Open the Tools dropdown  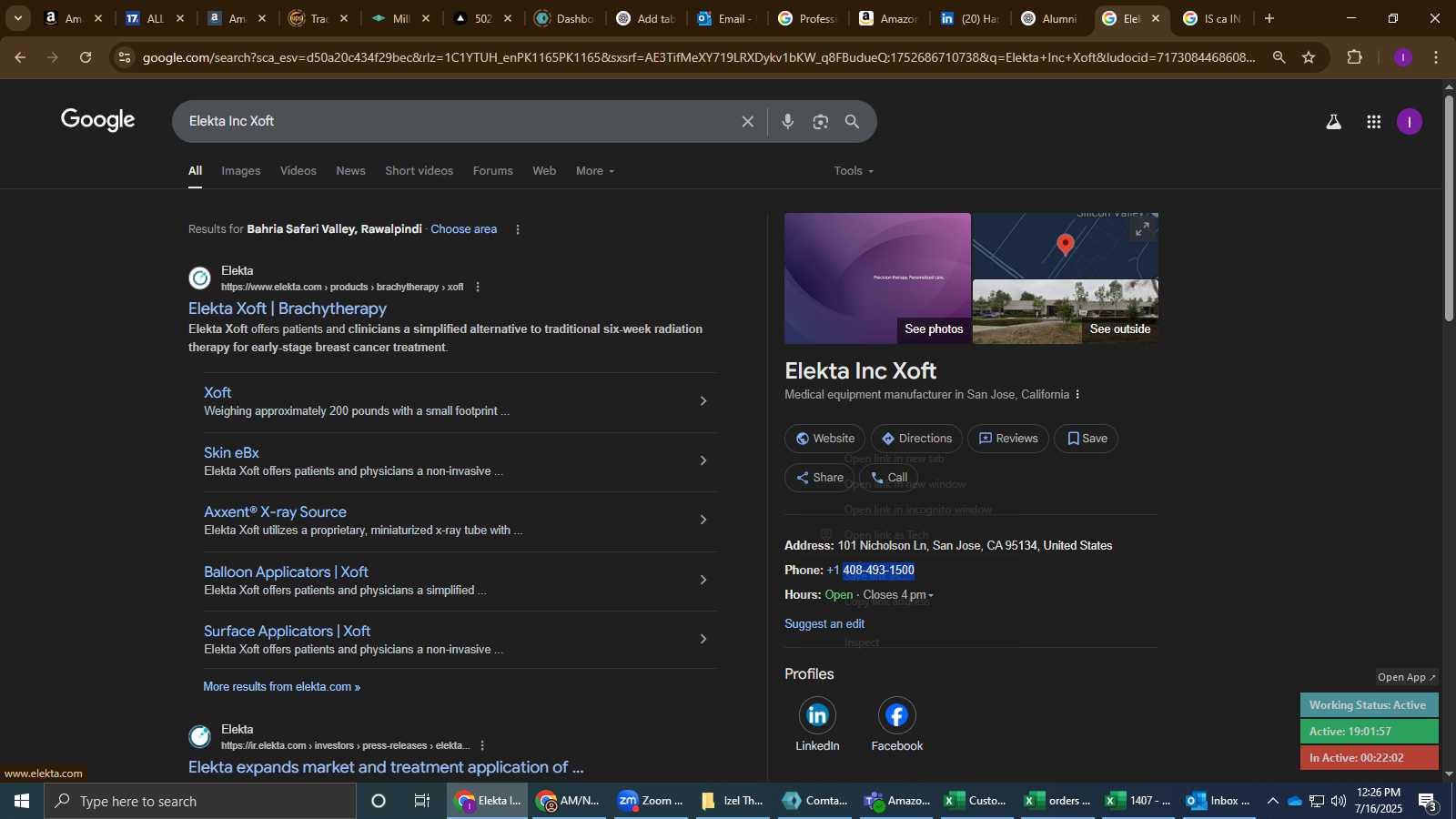(854, 171)
